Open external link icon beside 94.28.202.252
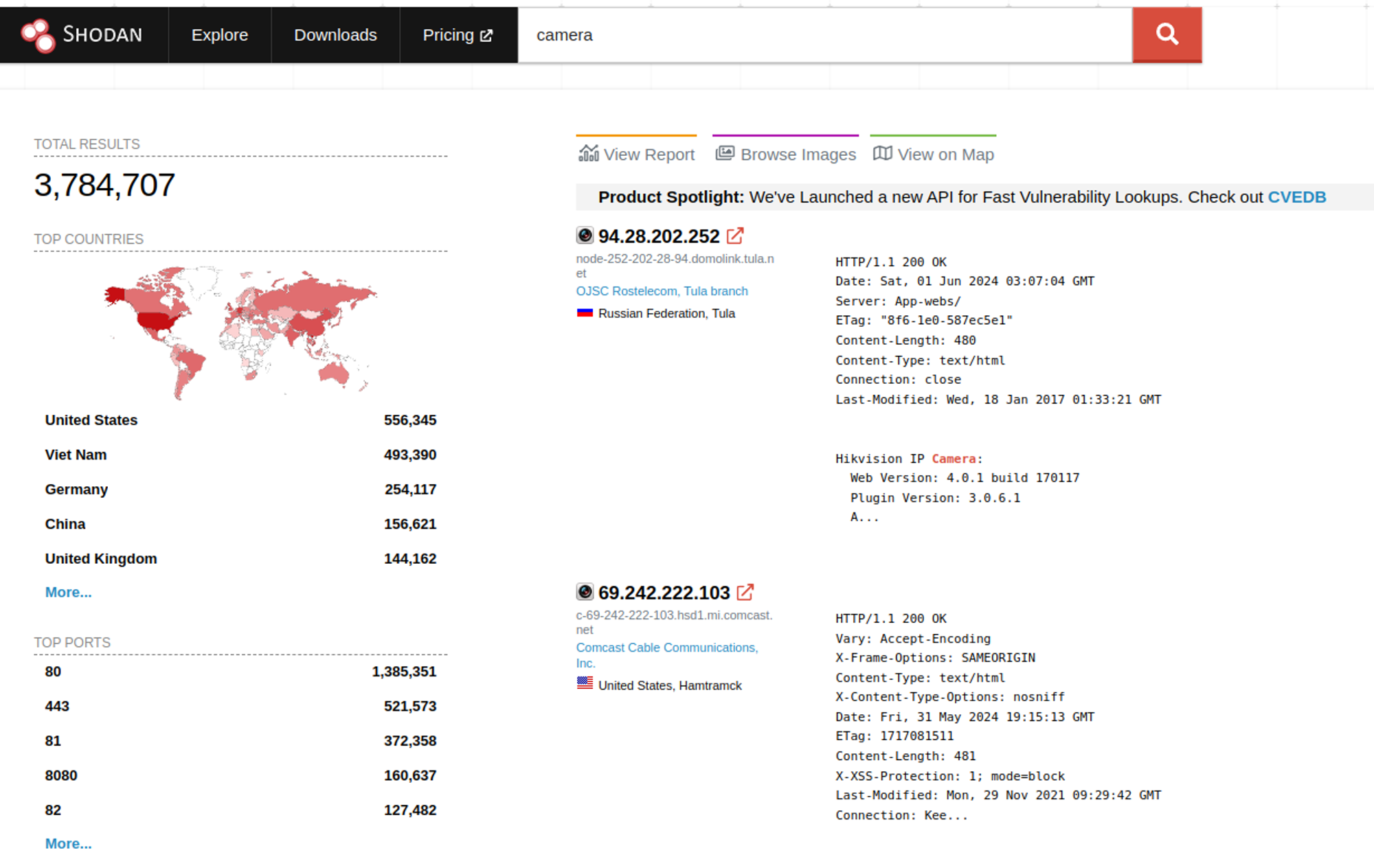The height and width of the screenshot is (868, 1374). [x=735, y=236]
